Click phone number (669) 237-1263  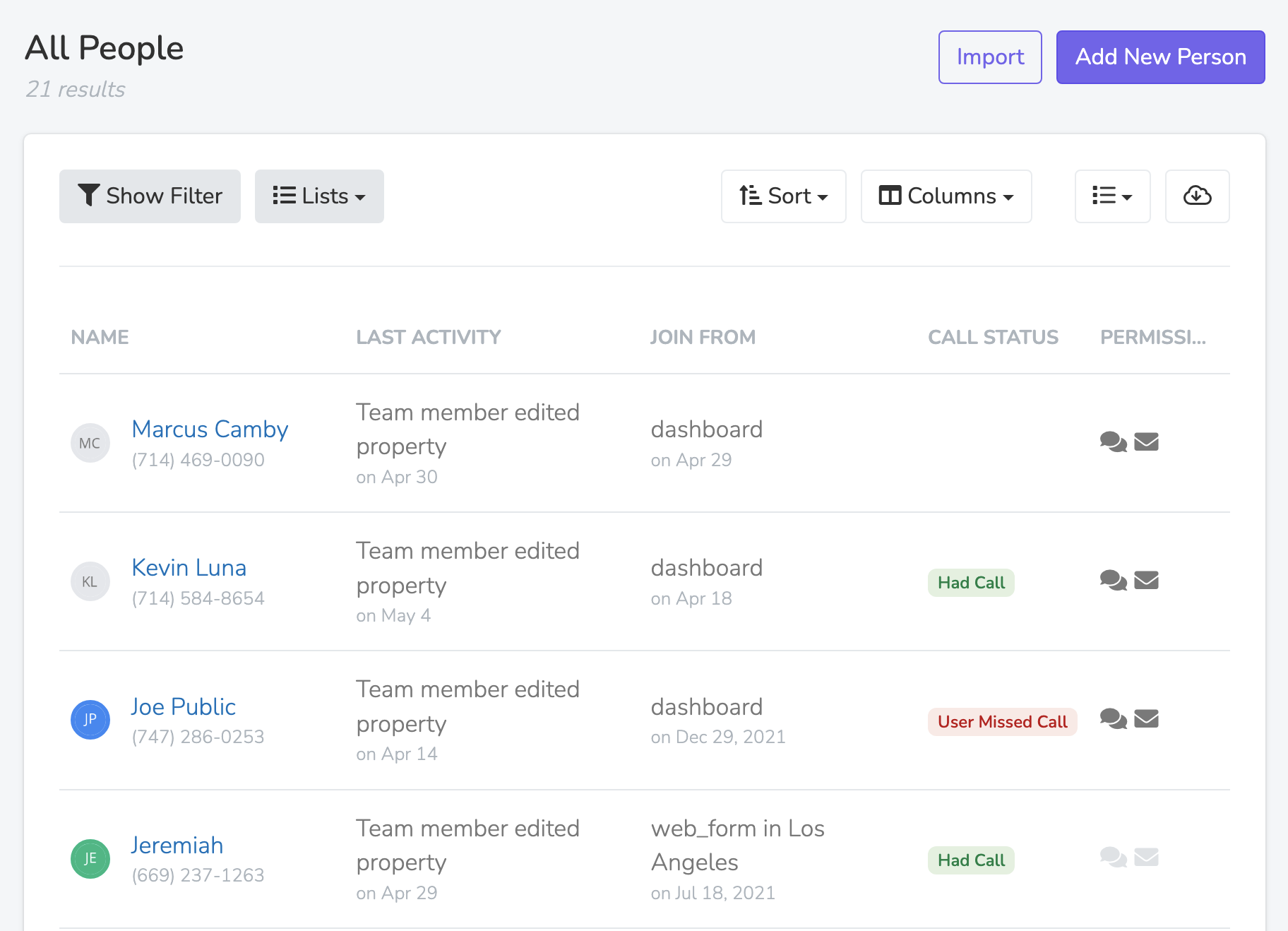(x=198, y=875)
